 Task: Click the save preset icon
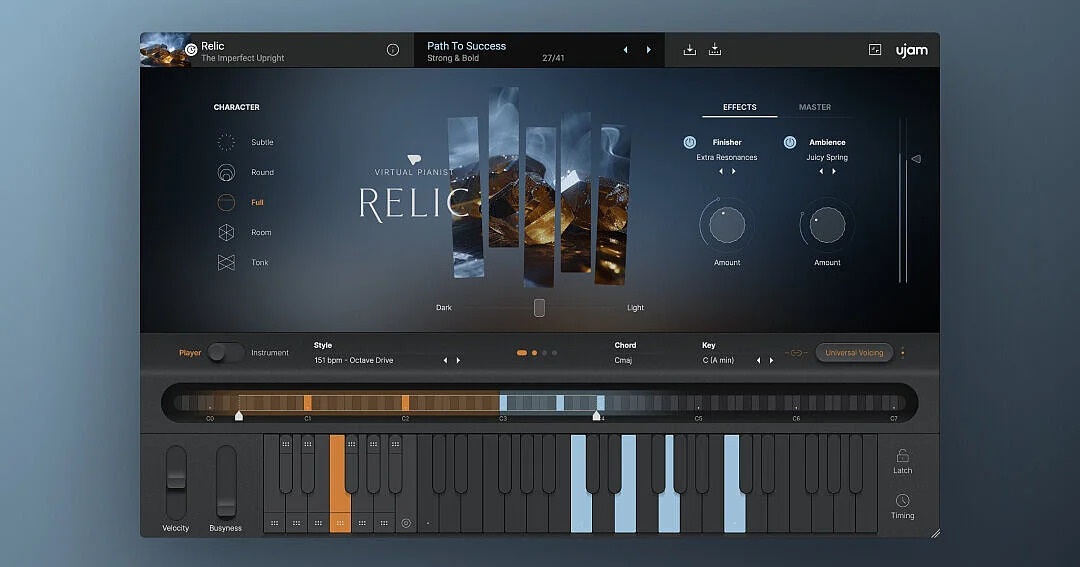[x=715, y=50]
